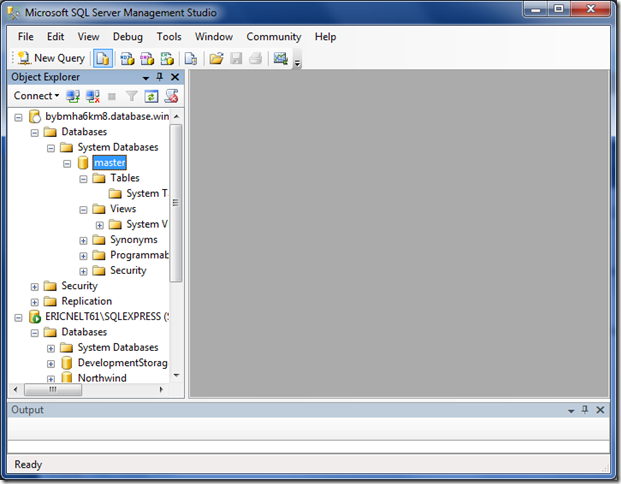This screenshot has height=484, width=621.
Task: Open the Edit menu
Action: 55,37
